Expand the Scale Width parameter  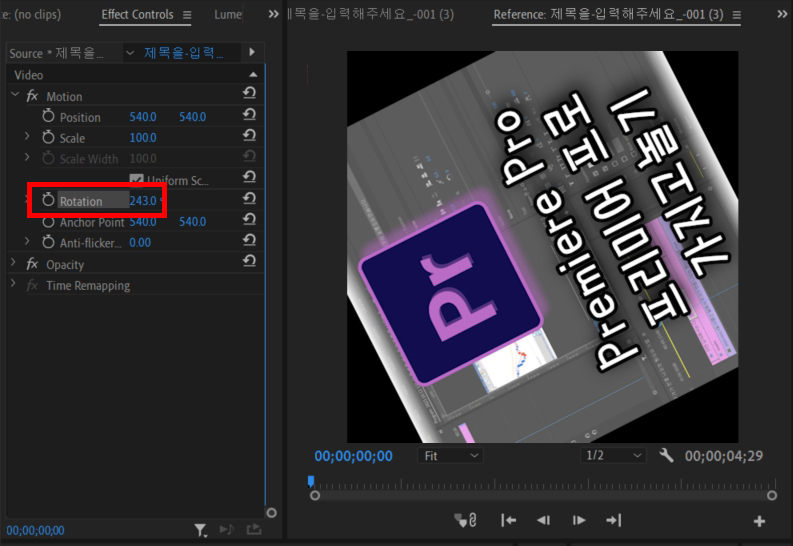coord(27,157)
